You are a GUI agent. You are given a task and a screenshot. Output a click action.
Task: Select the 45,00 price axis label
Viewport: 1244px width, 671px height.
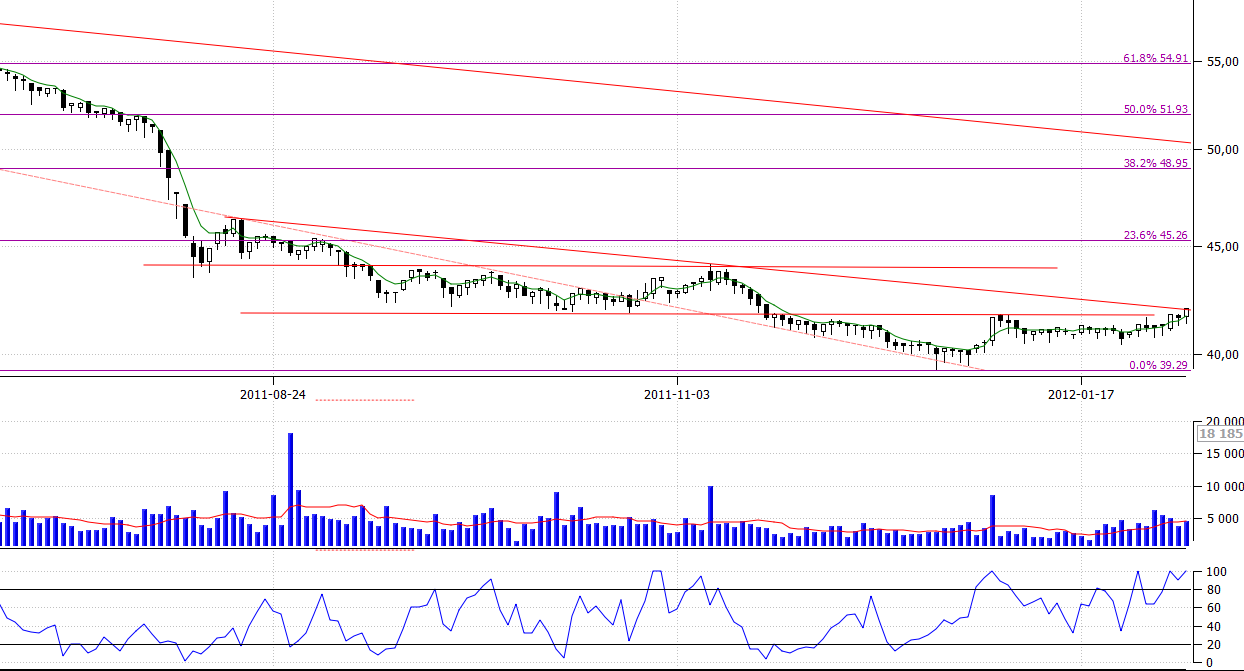1220,247
